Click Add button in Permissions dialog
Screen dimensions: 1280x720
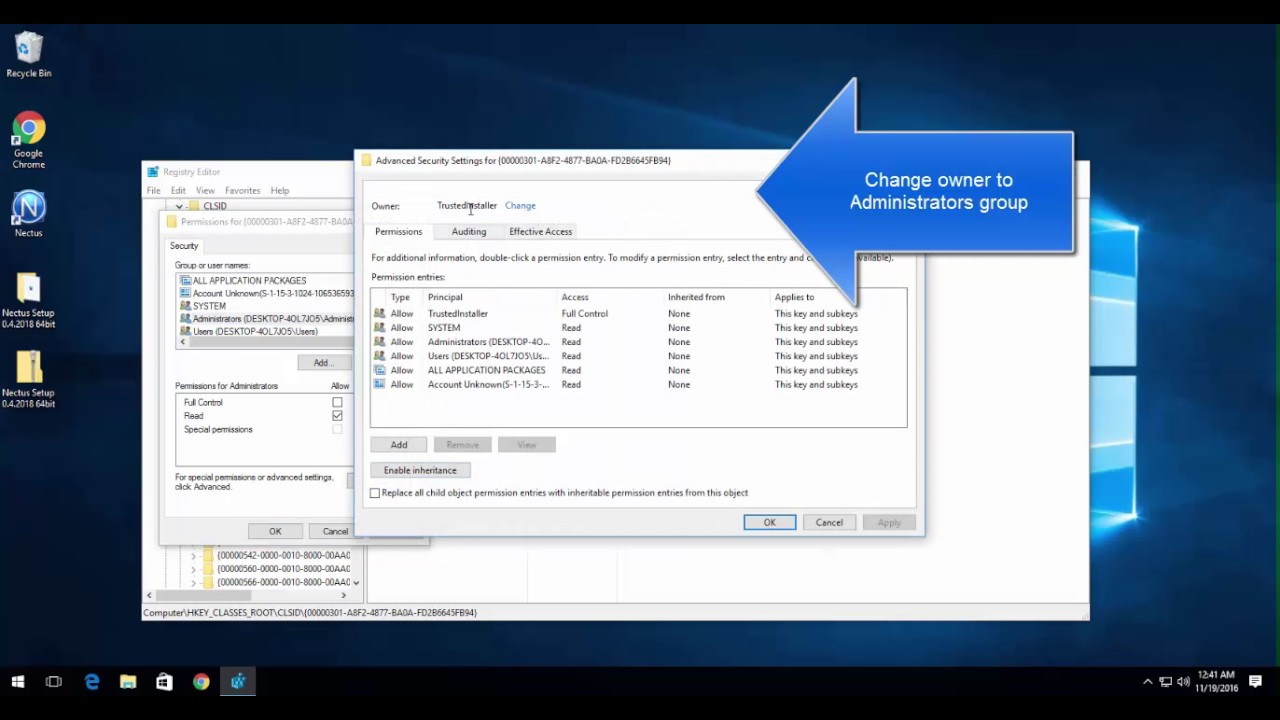[322, 363]
